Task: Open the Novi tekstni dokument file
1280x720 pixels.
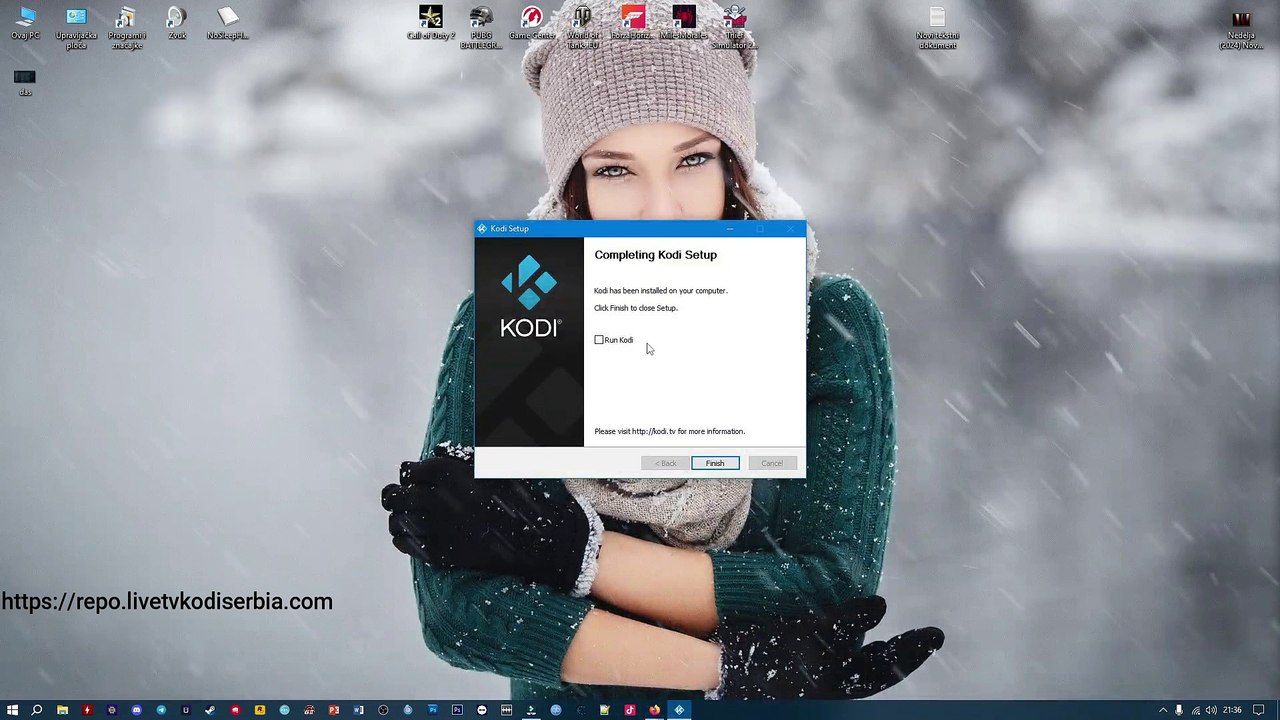Action: pyautogui.click(x=937, y=20)
